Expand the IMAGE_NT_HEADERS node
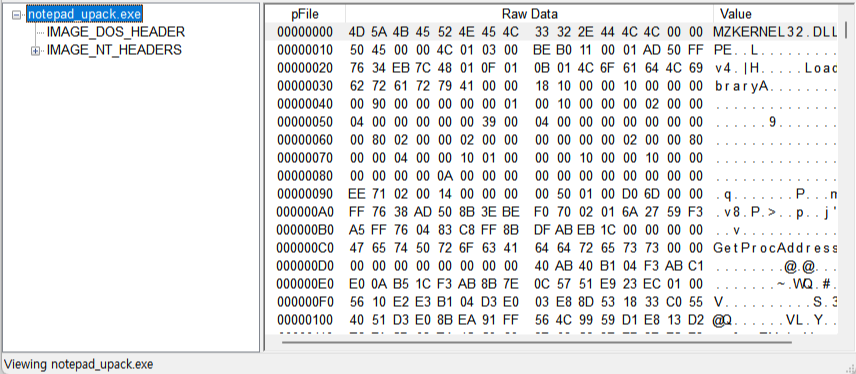The height and width of the screenshot is (374, 856). coord(35,51)
